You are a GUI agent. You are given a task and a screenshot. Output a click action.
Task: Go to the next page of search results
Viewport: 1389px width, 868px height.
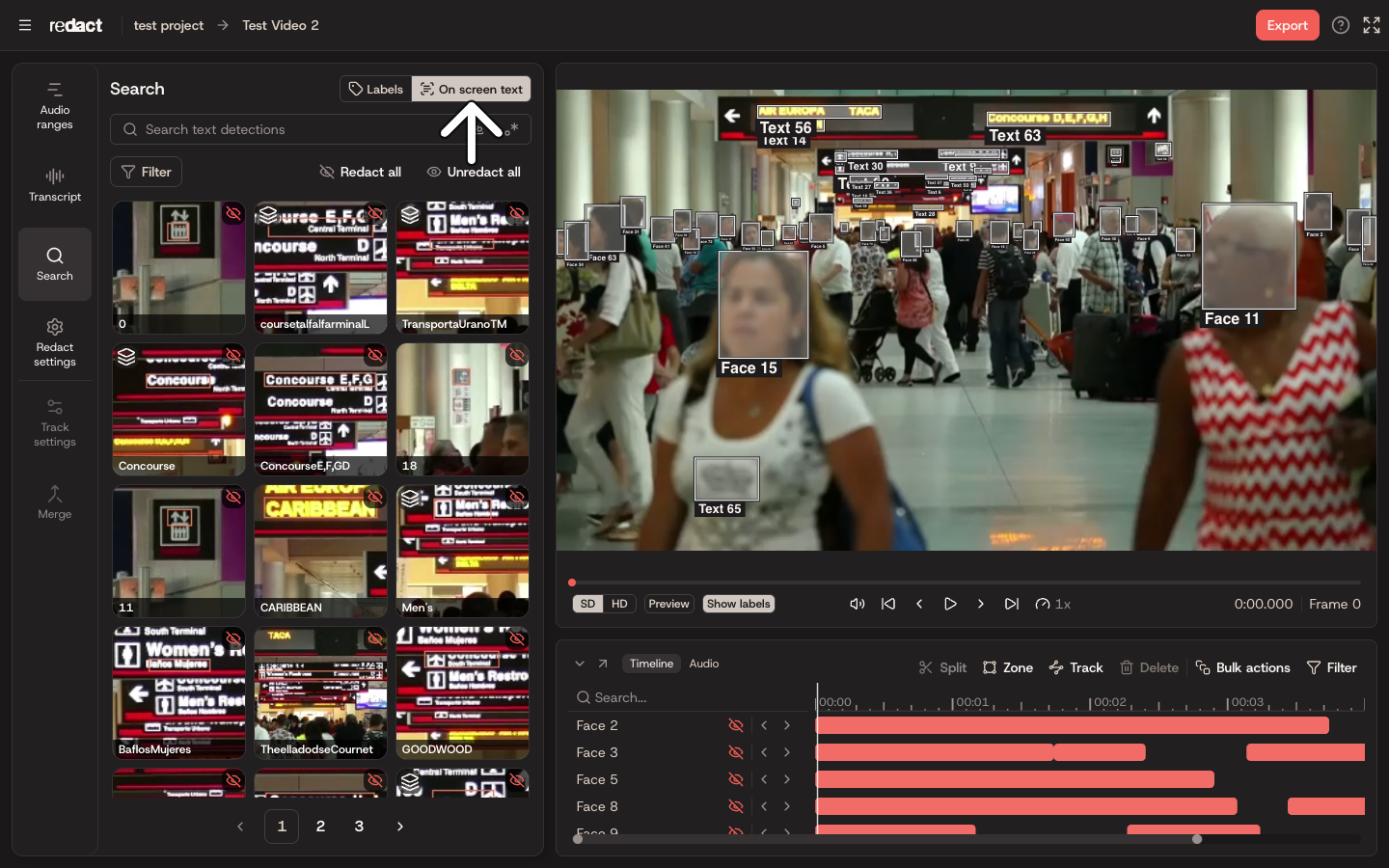pyautogui.click(x=400, y=827)
